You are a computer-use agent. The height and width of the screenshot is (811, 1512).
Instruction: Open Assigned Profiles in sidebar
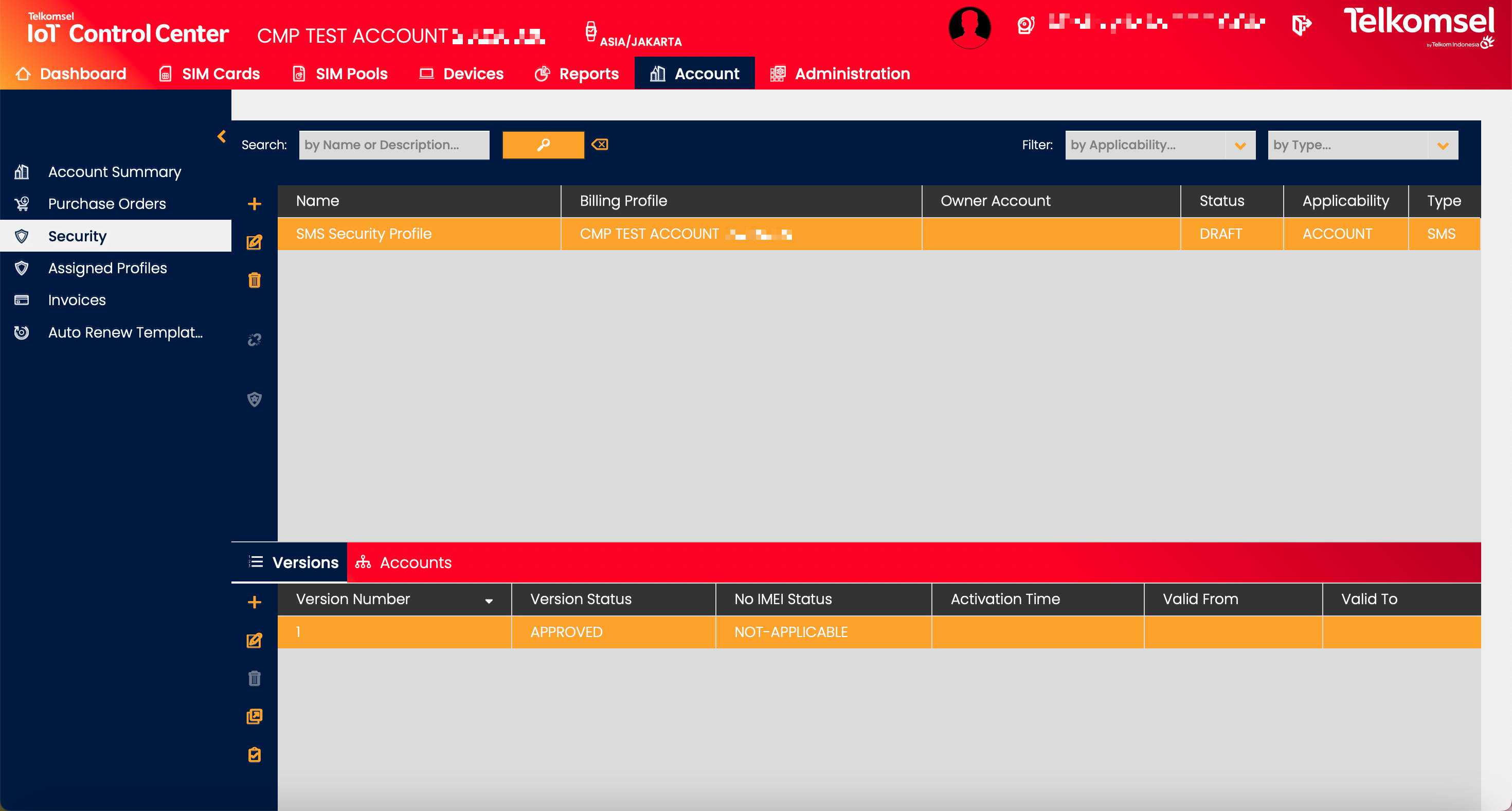(107, 268)
